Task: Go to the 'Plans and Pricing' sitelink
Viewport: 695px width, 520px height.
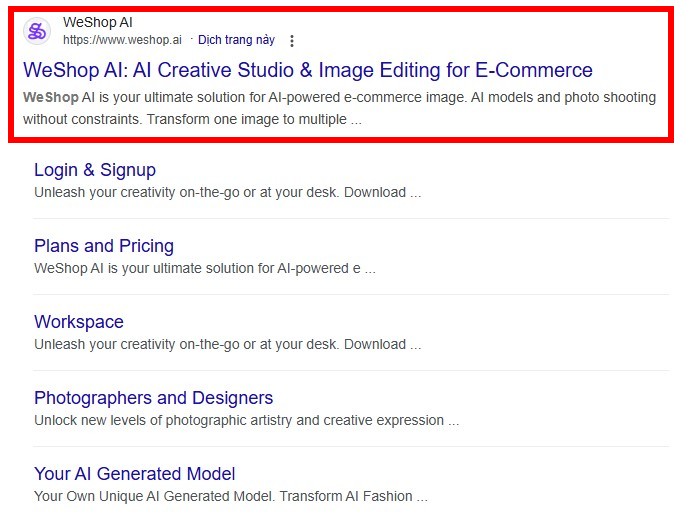Action: 104,246
